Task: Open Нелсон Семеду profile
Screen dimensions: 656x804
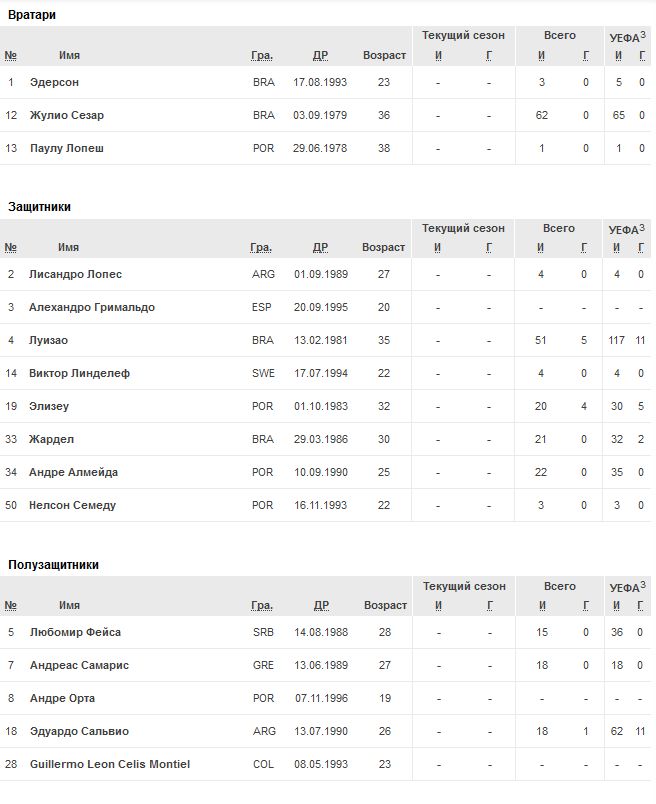Action: (72, 505)
